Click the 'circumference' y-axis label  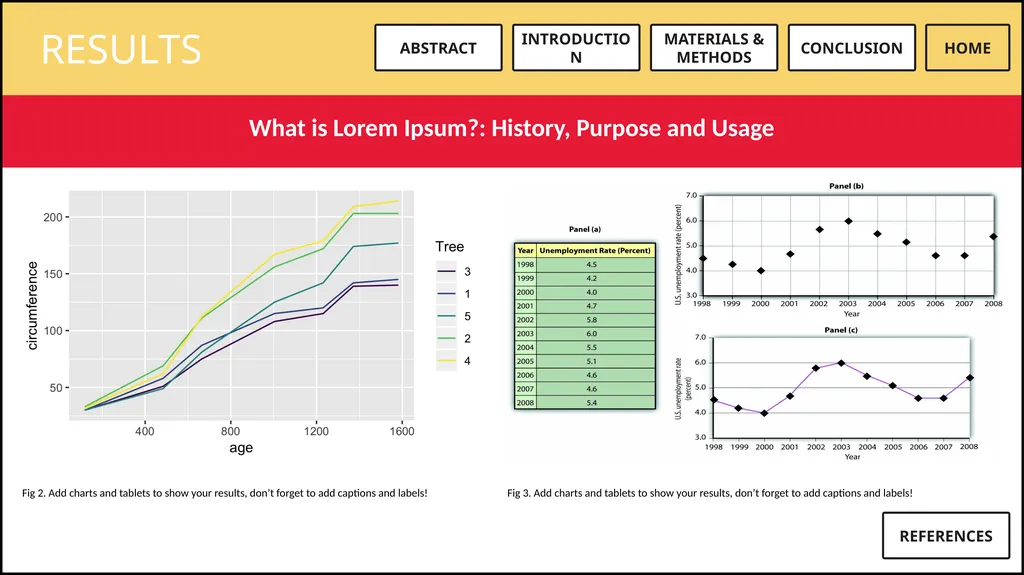[x=33, y=305]
